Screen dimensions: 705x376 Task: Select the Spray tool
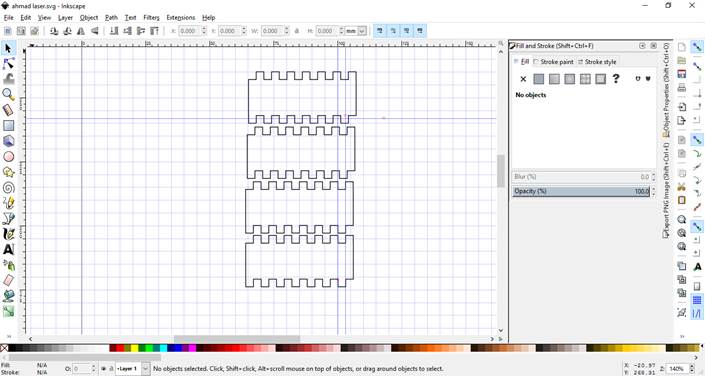8,265
